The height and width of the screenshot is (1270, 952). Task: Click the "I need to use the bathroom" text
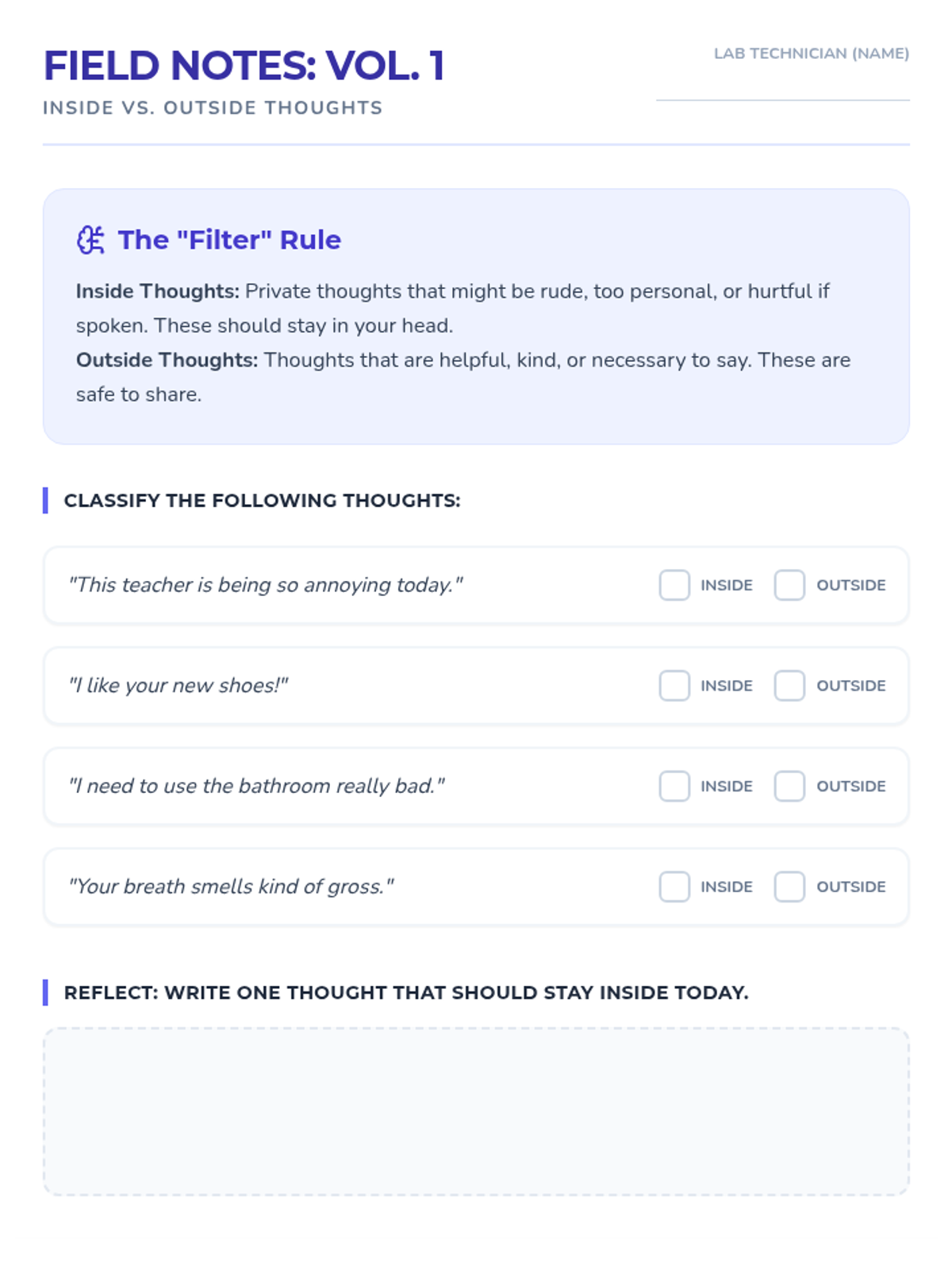[x=256, y=786]
